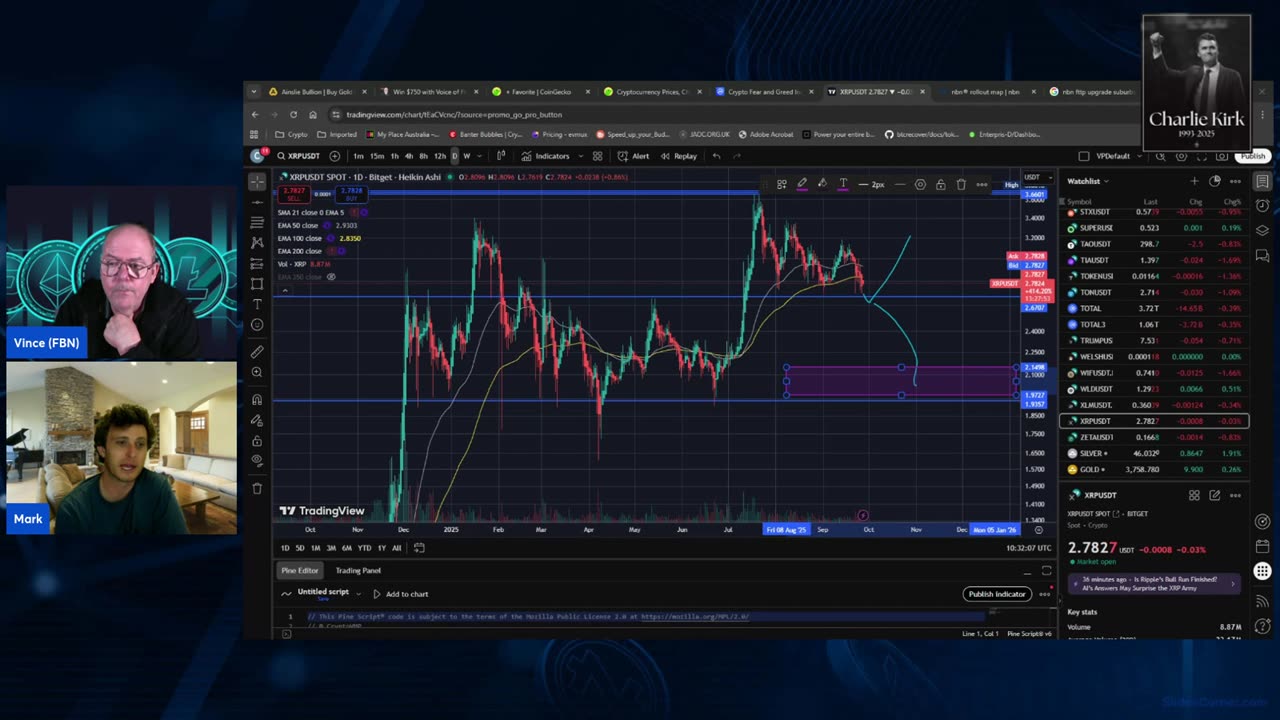Click the compare or add symbol plus icon
The width and height of the screenshot is (1280, 720).
334,156
